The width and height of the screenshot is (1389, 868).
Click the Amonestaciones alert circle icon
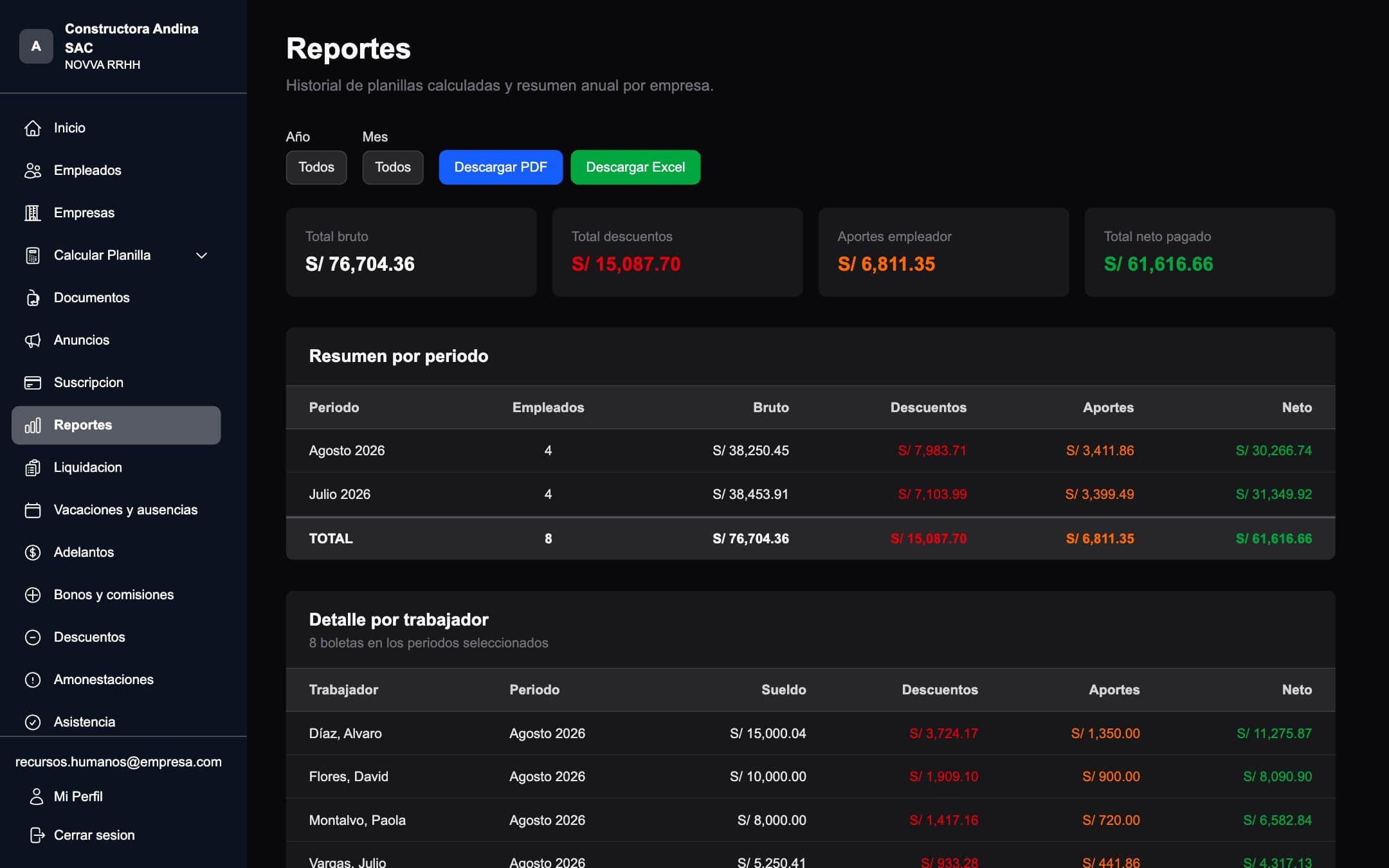tap(33, 680)
